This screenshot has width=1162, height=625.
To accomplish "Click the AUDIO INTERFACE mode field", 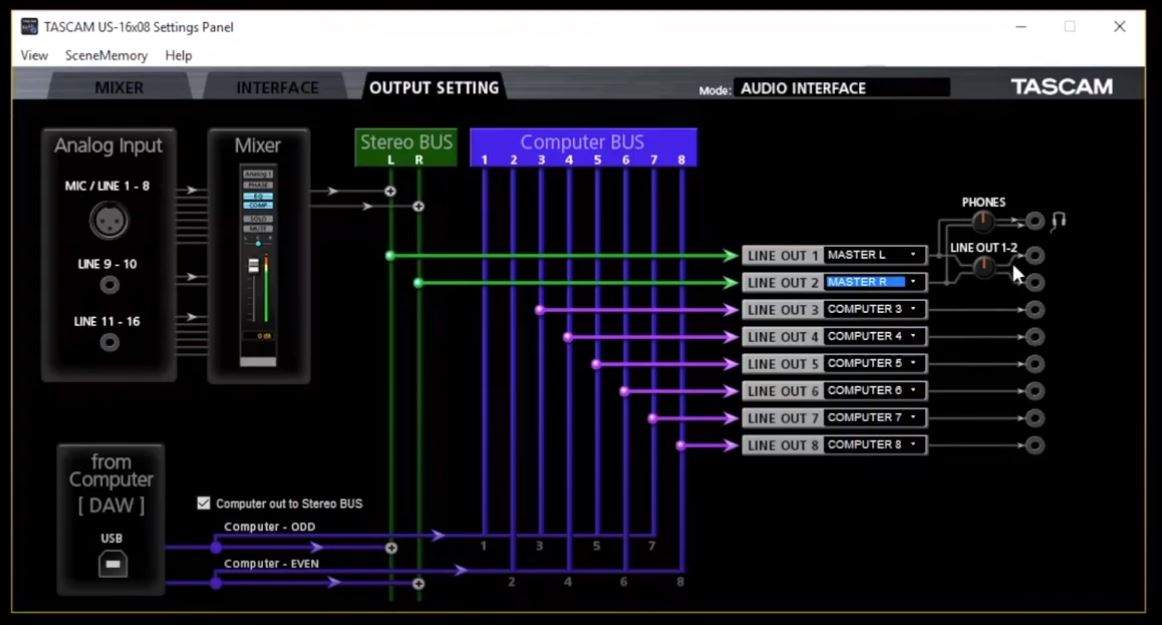I will (x=842, y=88).
